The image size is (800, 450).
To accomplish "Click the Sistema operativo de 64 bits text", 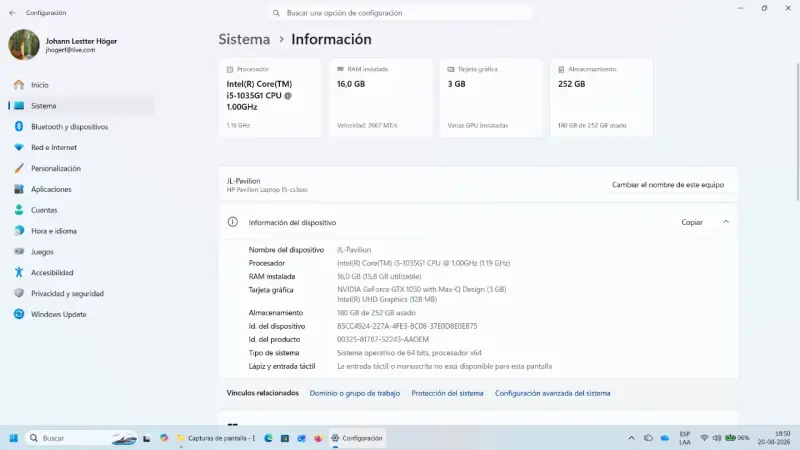I will 409,353.
